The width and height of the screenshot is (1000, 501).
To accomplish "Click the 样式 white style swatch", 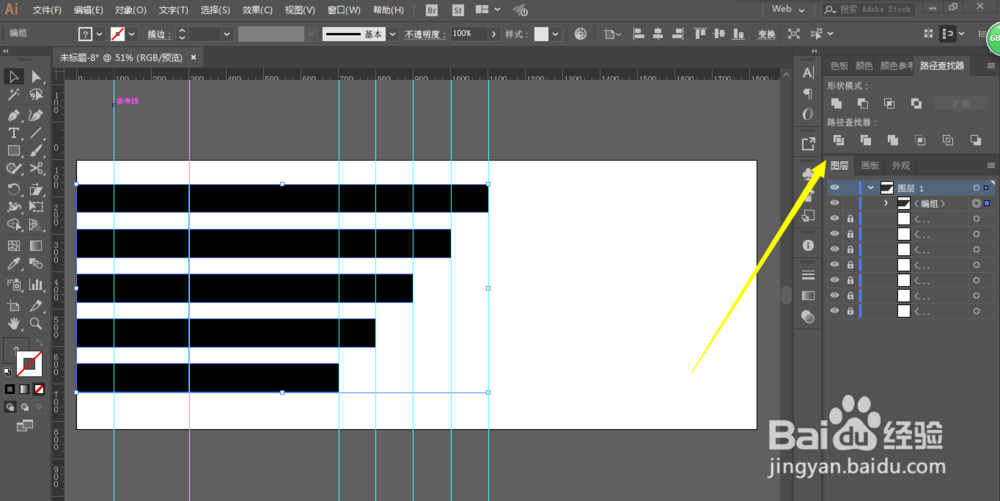I will click(541, 34).
